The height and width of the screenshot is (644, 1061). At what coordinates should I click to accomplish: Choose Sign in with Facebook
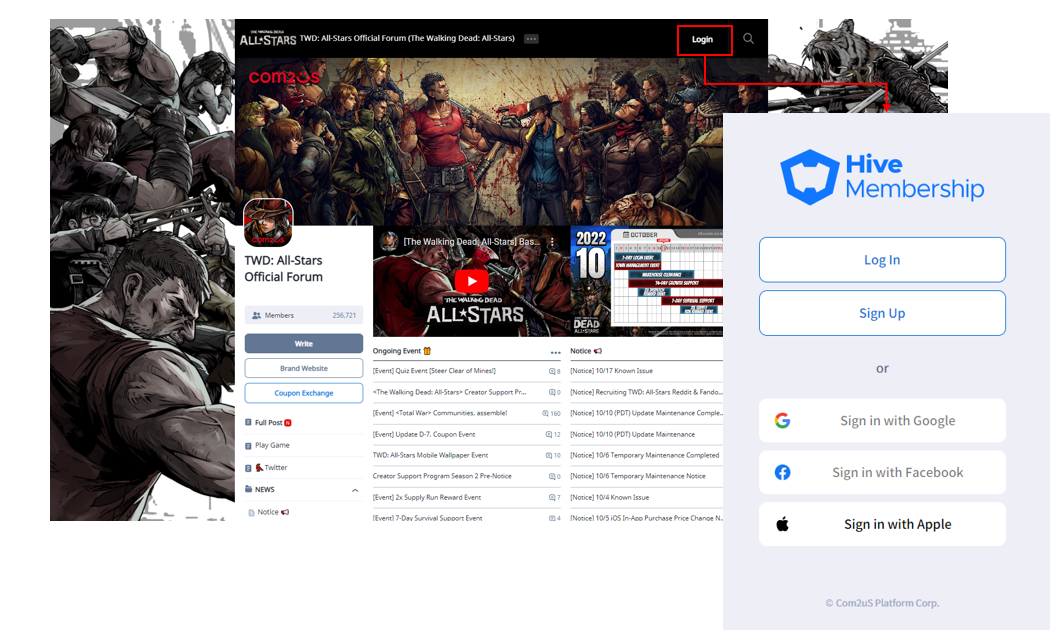click(882, 472)
